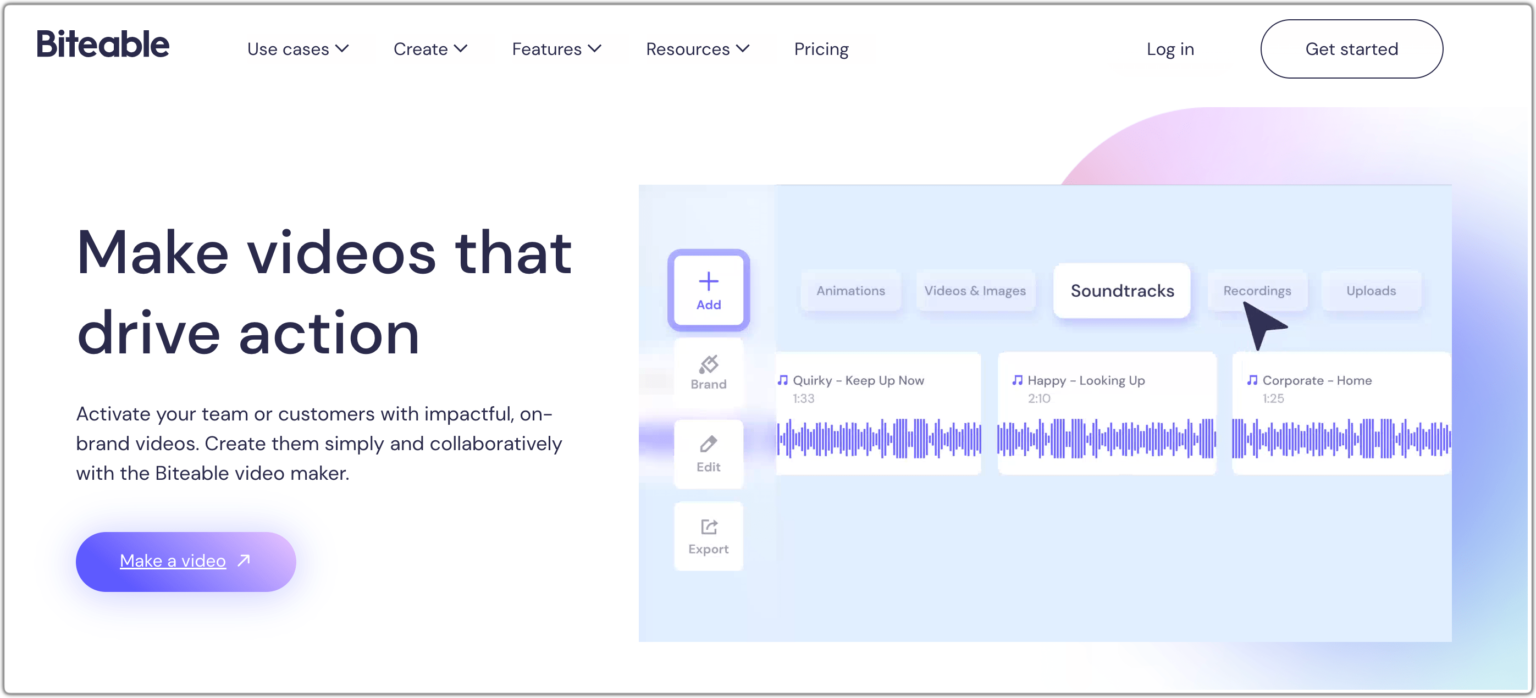Open the Recordings tab
Viewport: 1536px width, 698px height.
tap(1256, 291)
